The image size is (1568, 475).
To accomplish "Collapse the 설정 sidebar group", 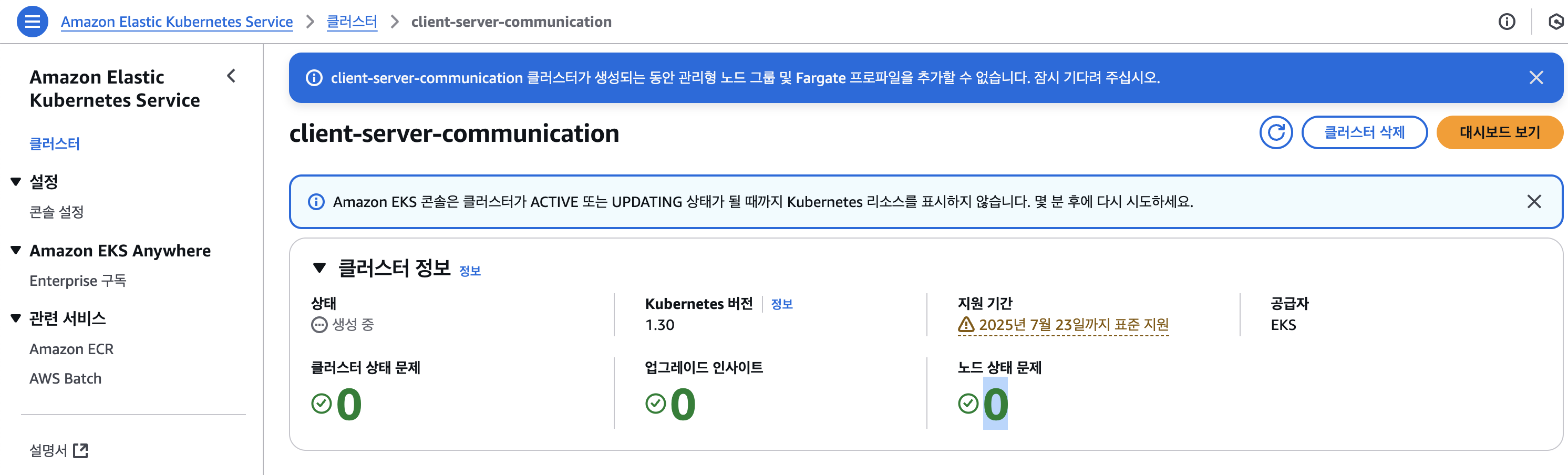I will click(x=16, y=181).
